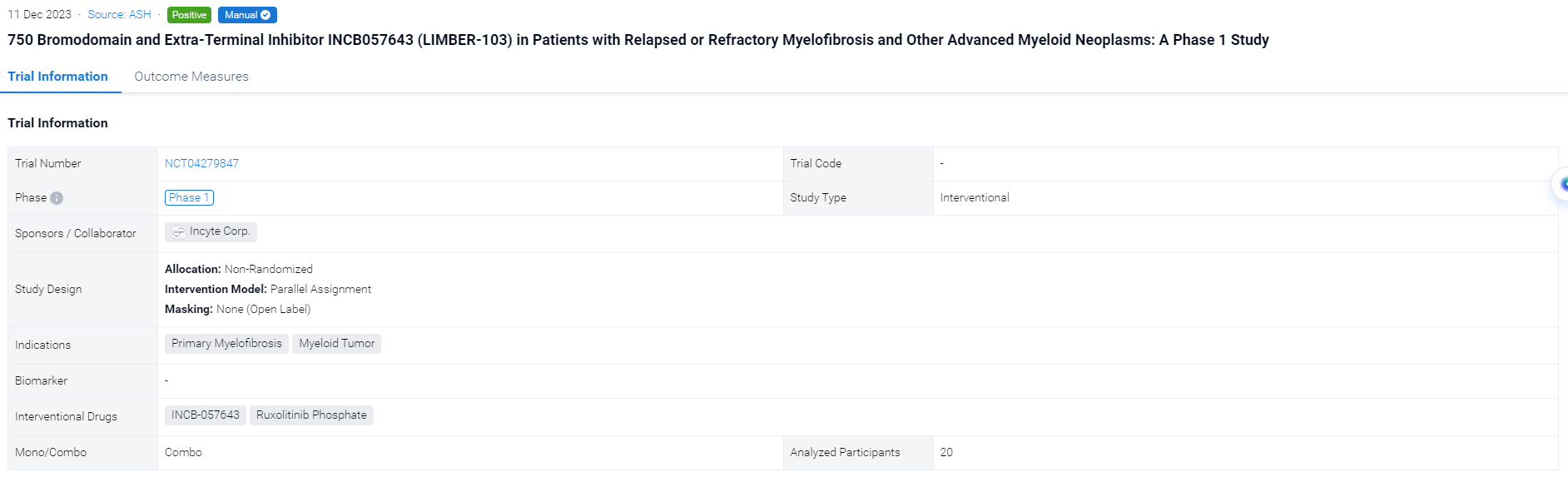Click the Positive status badge
The image size is (1568, 477).
(189, 15)
